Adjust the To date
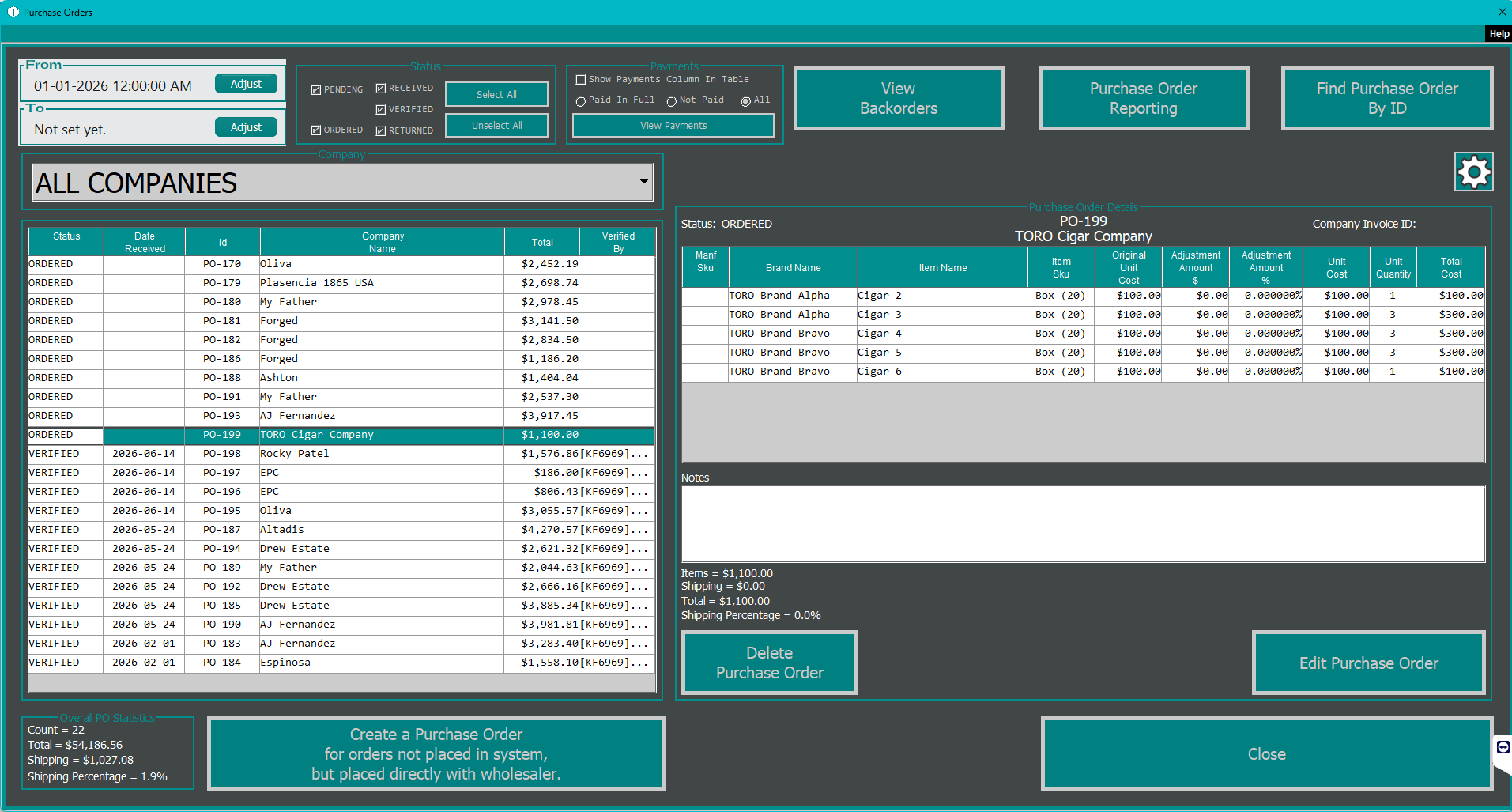 click(246, 127)
